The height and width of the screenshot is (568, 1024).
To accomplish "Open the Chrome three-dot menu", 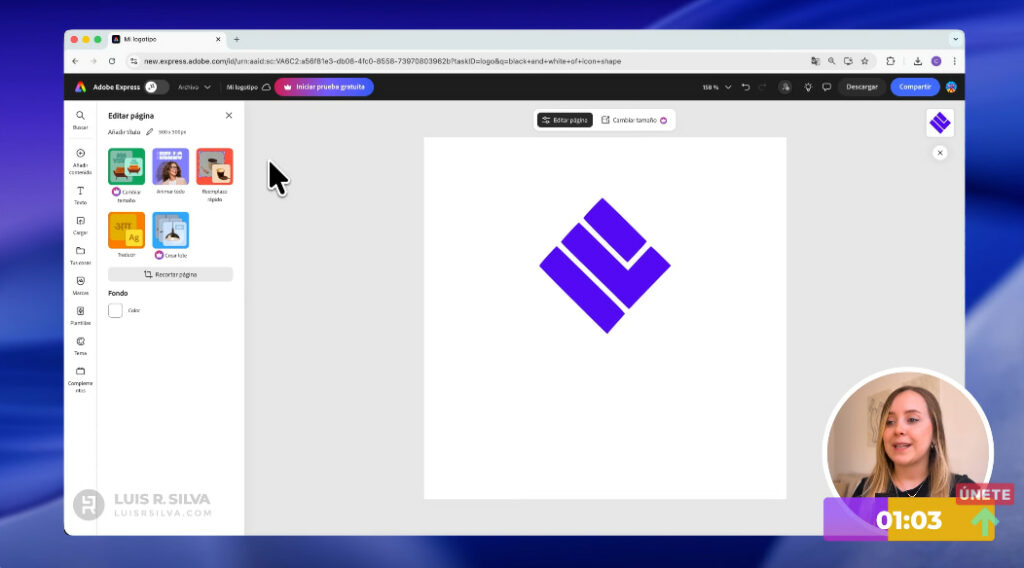I will click(954, 61).
